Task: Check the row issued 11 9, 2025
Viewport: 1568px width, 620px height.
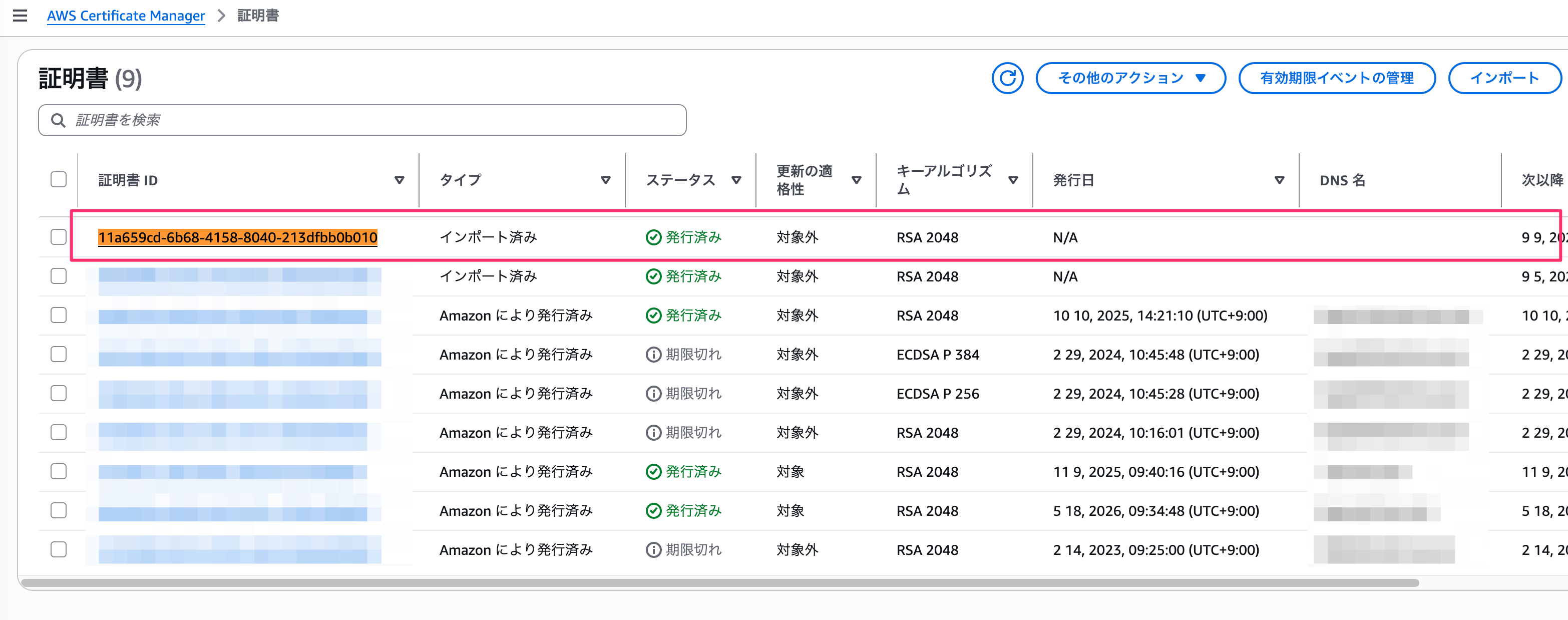Action: point(59,471)
